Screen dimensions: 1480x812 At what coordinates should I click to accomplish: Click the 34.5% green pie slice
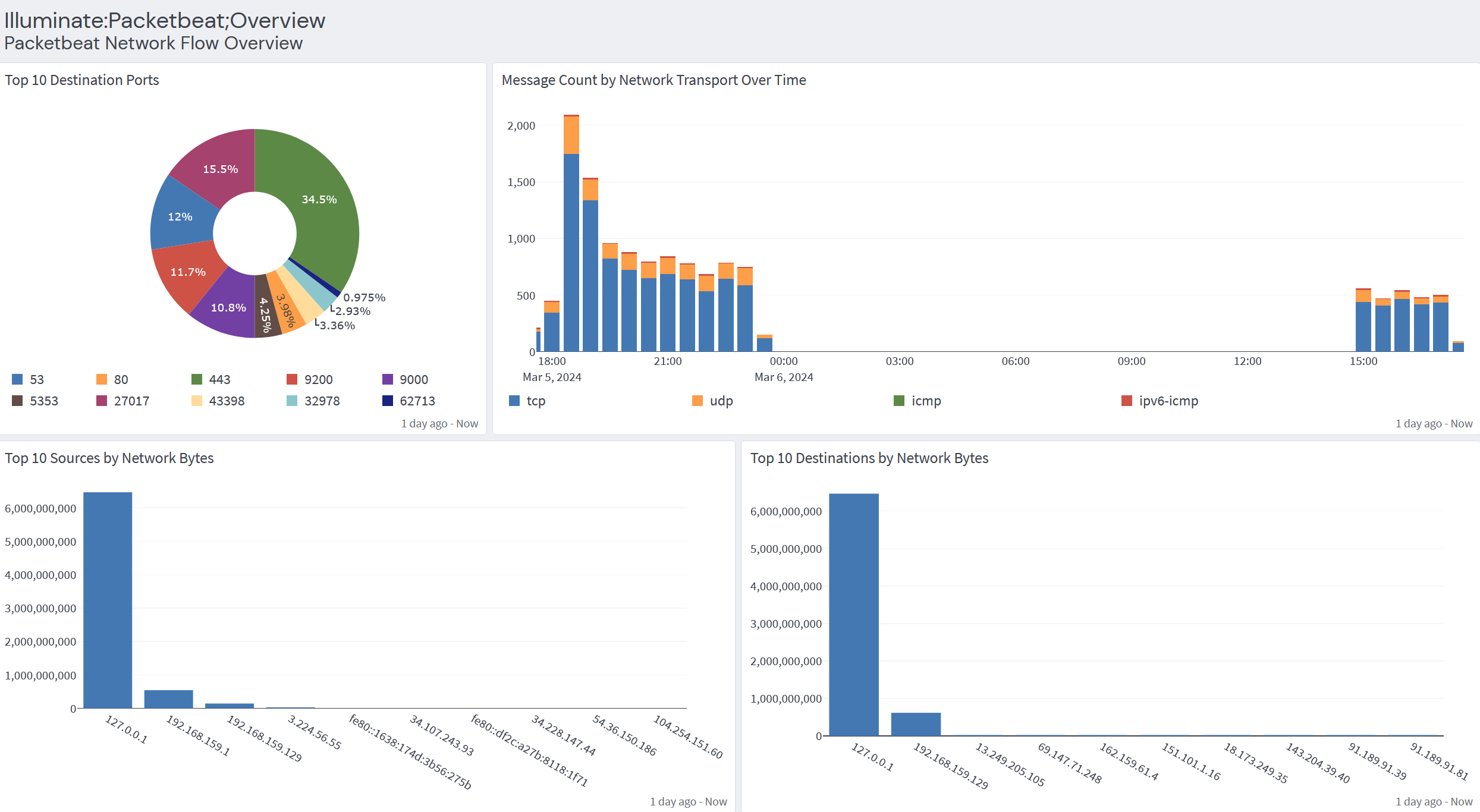click(x=319, y=200)
